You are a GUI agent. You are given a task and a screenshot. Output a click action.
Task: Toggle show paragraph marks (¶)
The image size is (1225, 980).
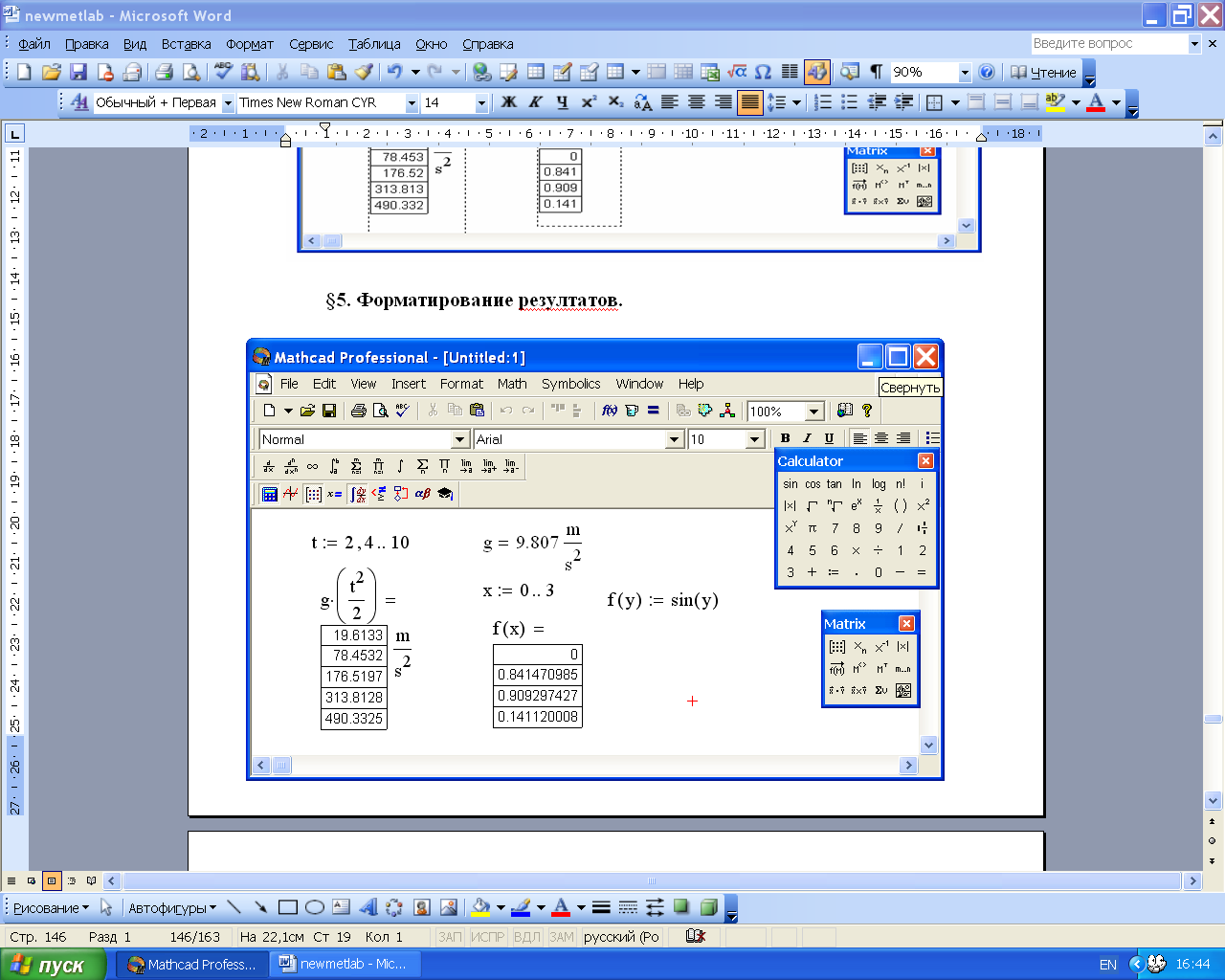pos(876,73)
